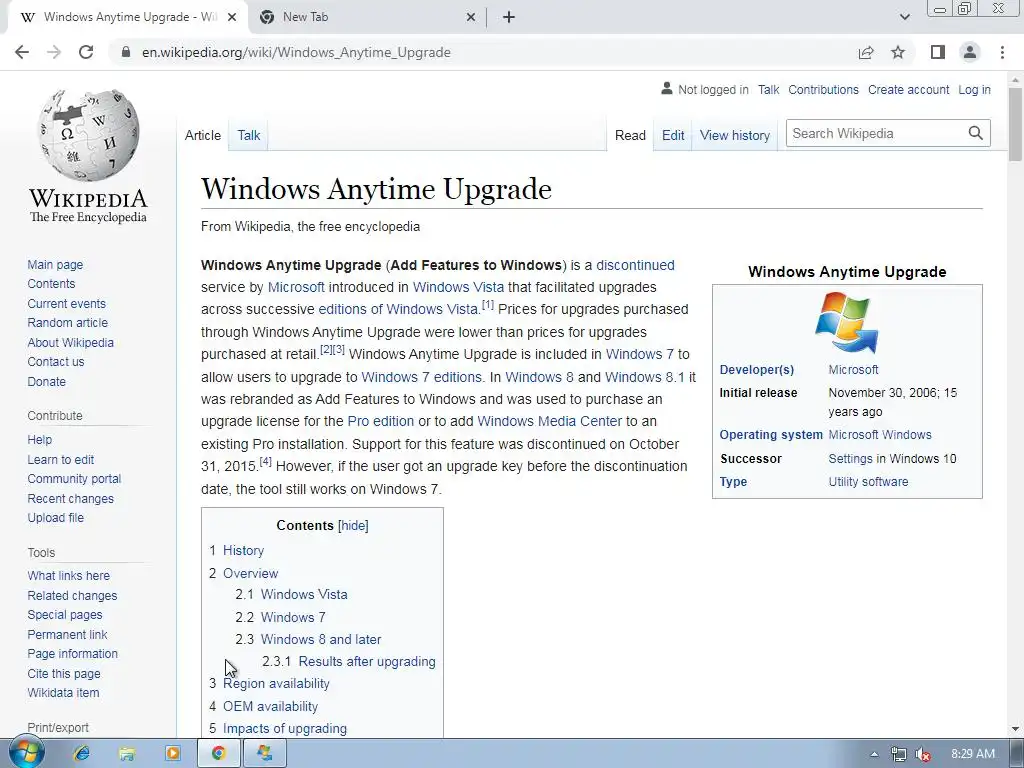1024x768 pixels.
Task: Open the article Talk tab
Action: coord(249,135)
